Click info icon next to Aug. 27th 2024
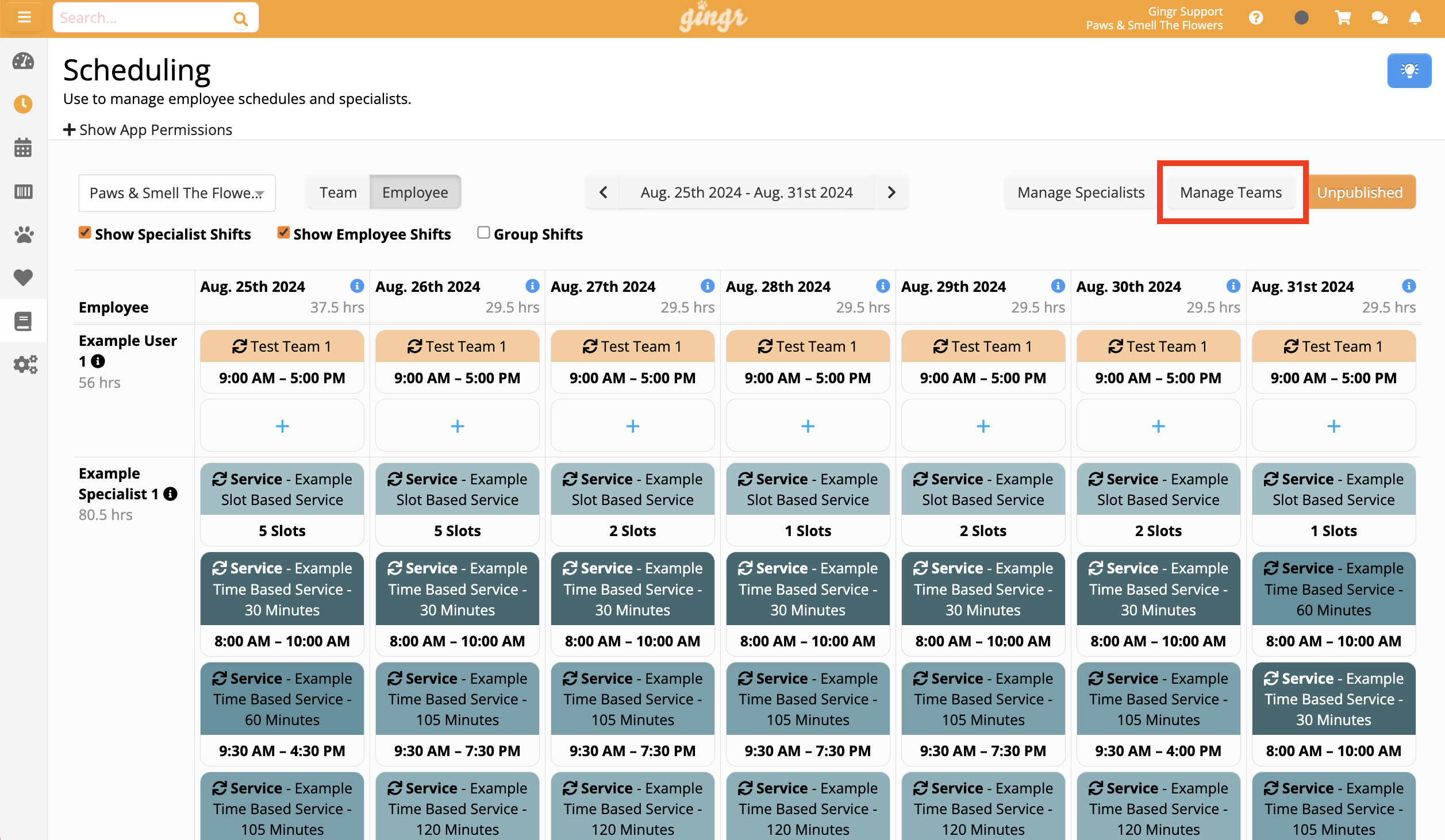Screen dimensions: 1445x840 click(708, 286)
